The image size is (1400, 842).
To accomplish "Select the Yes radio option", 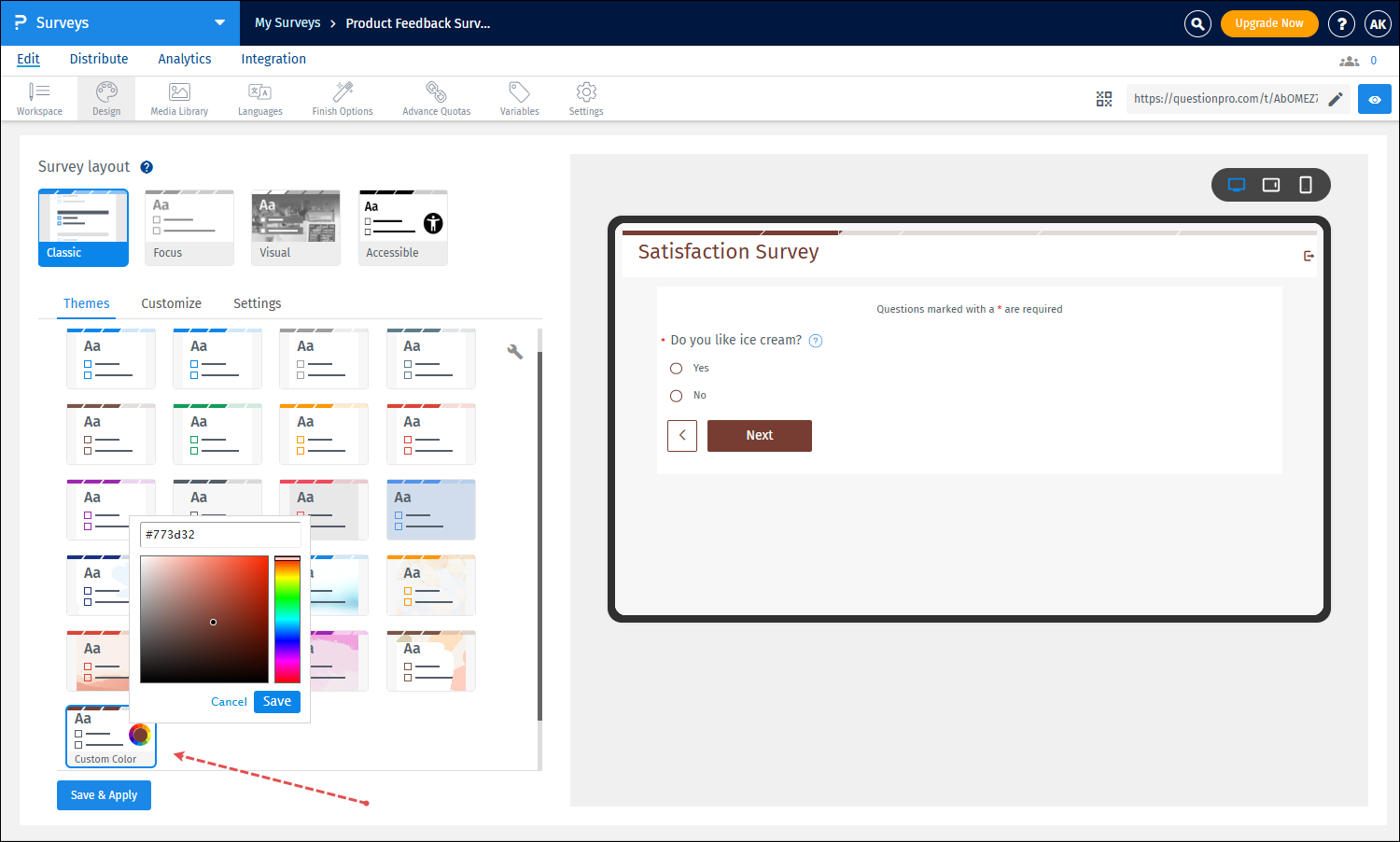I will coord(676,368).
